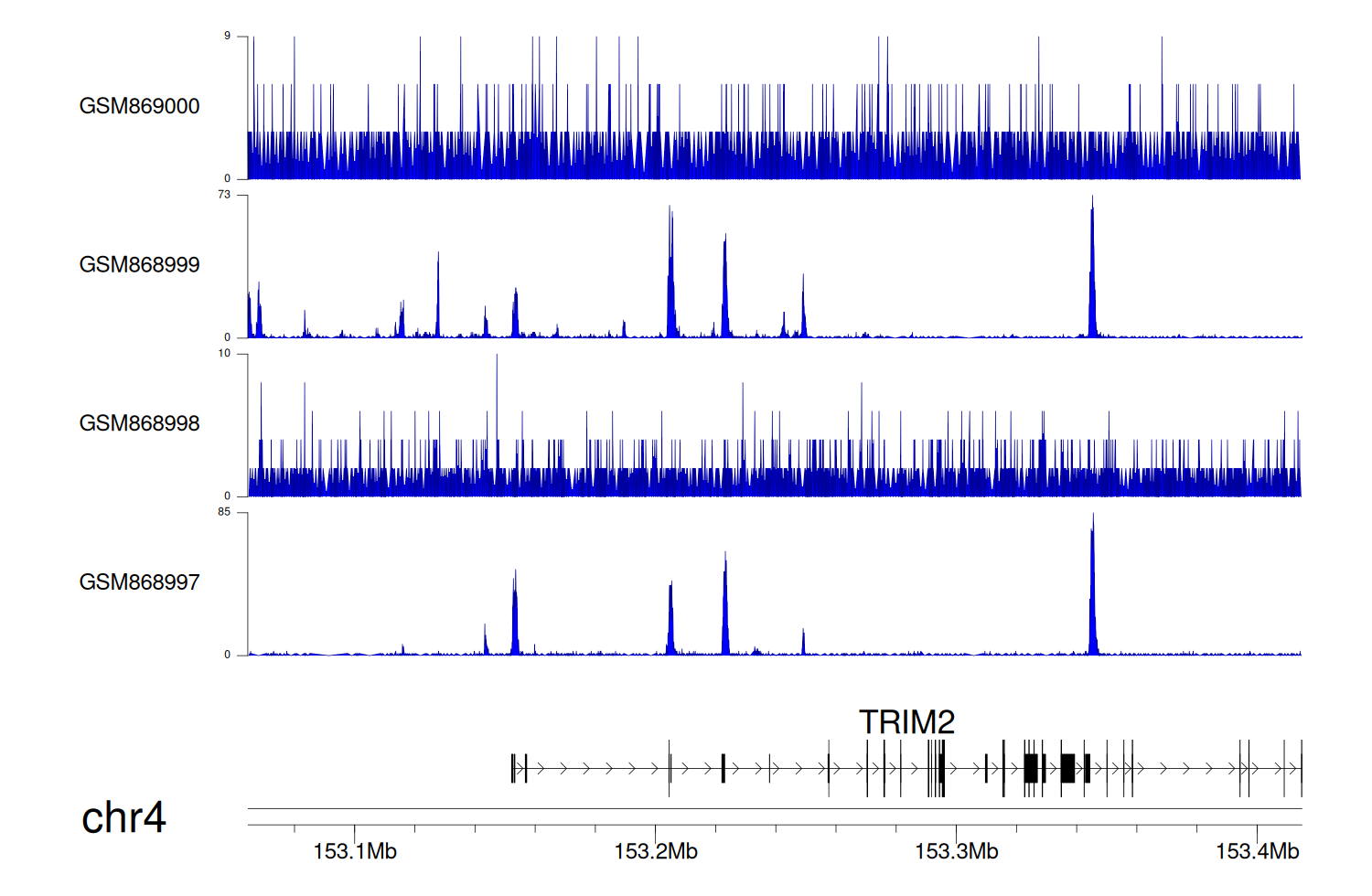Screen dimensions: 1372x896
Task: Select the y-axis maximum value 85
Action: click(224, 512)
